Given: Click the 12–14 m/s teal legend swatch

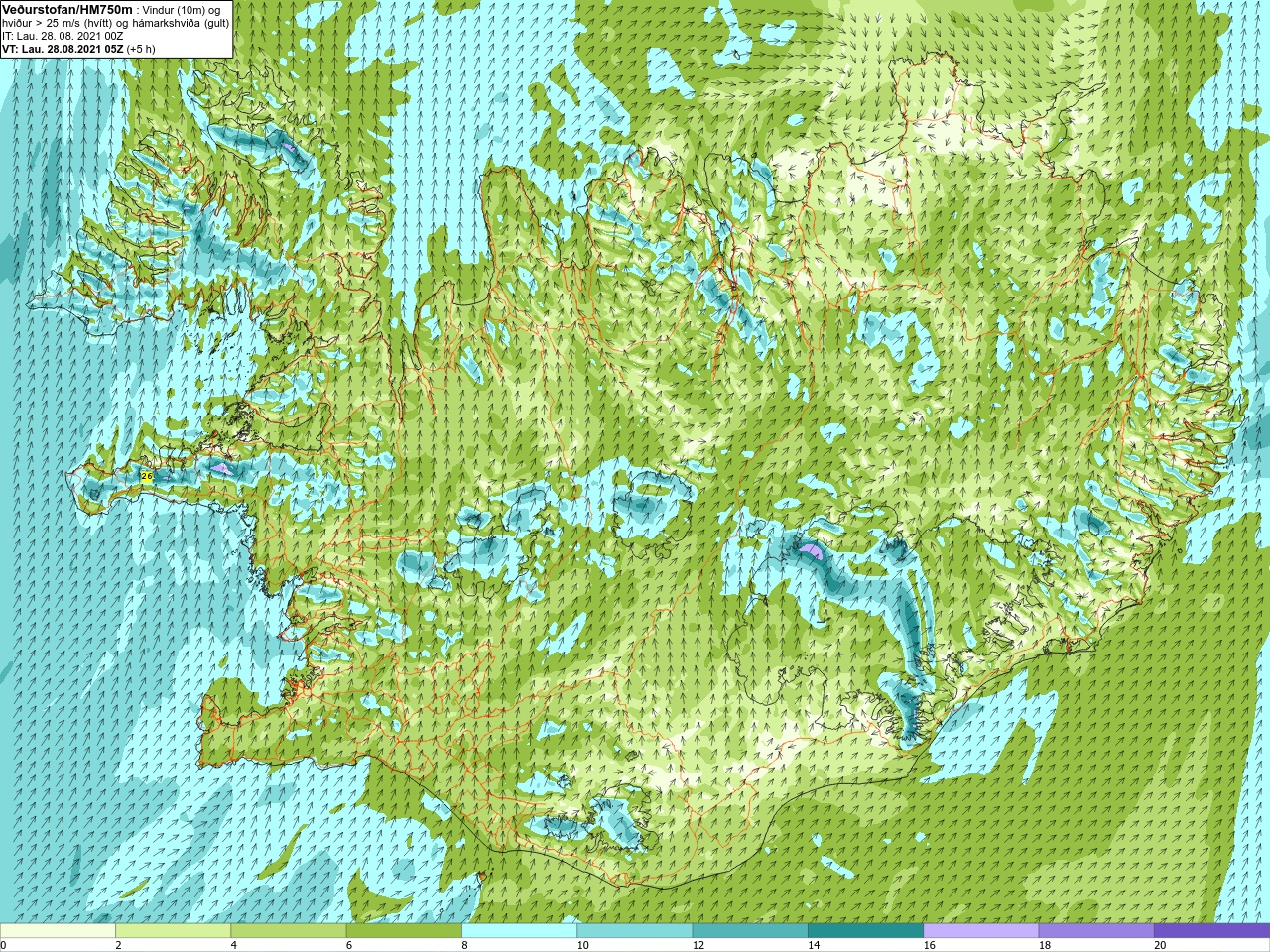Looking at the screenshot, I should (x=750, y=931).
